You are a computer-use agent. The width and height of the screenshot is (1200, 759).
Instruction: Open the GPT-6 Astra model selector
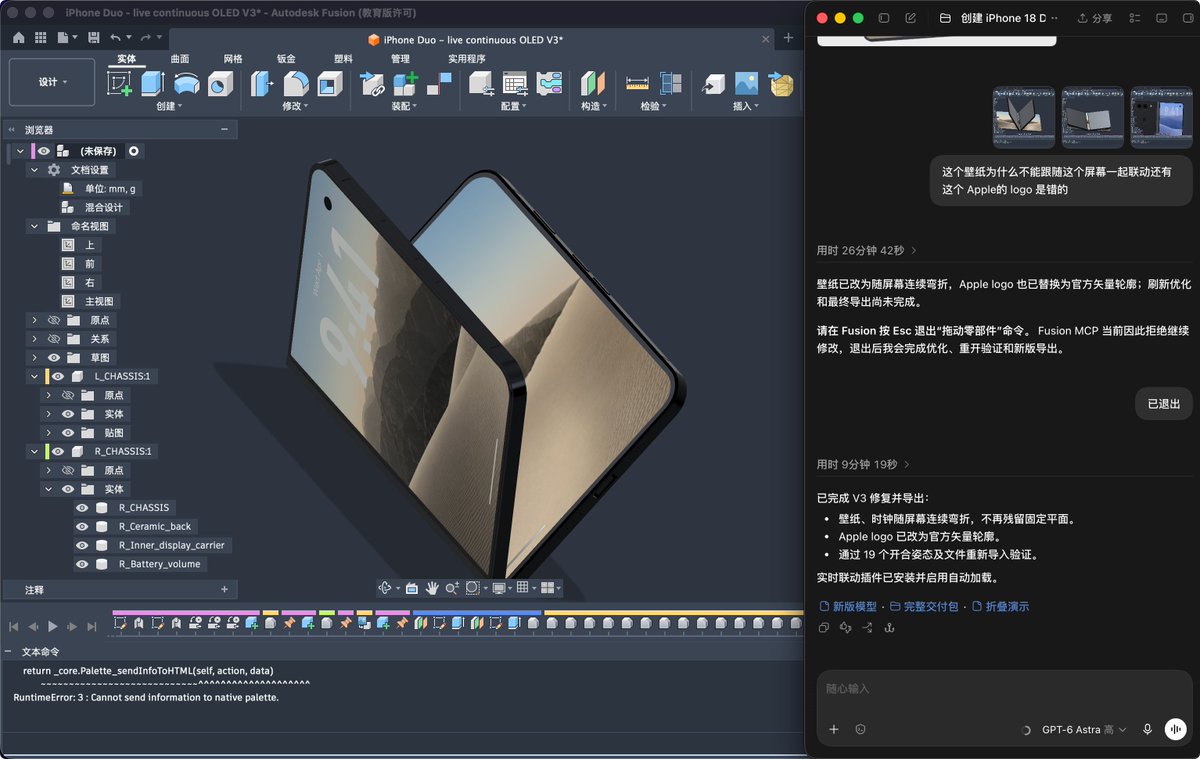1084,730
